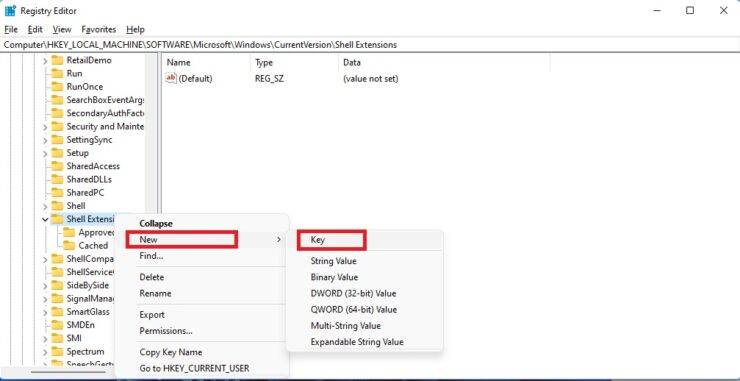
Task: Click the Shell Extensions folder icon
Action: [57, 219]
